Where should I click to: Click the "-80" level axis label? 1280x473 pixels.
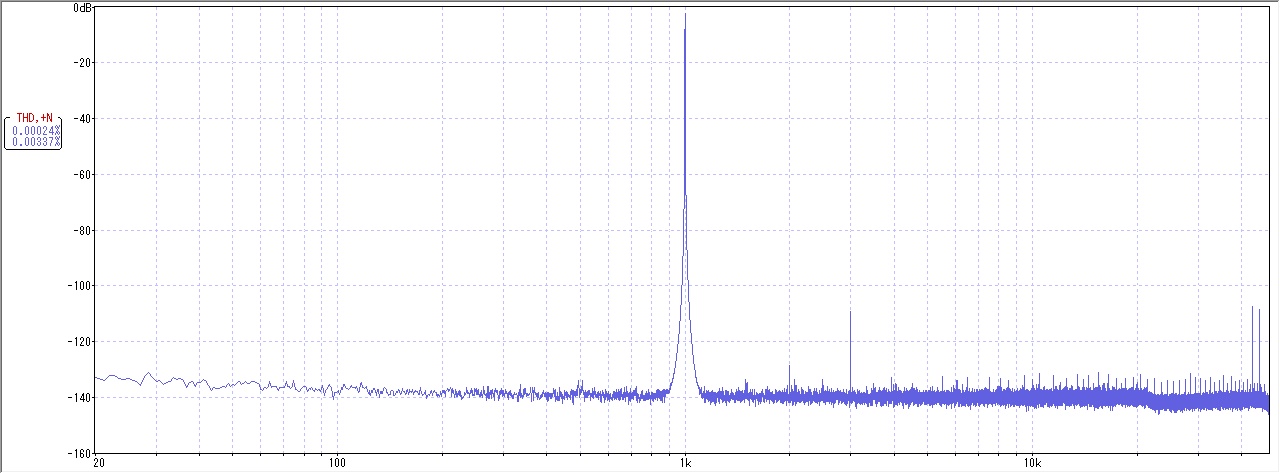coord(83,231)
